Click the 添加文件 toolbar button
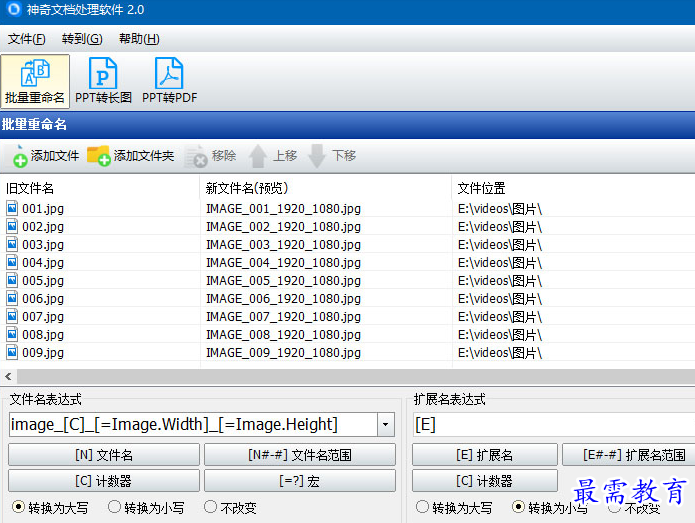 click(46, 156)
